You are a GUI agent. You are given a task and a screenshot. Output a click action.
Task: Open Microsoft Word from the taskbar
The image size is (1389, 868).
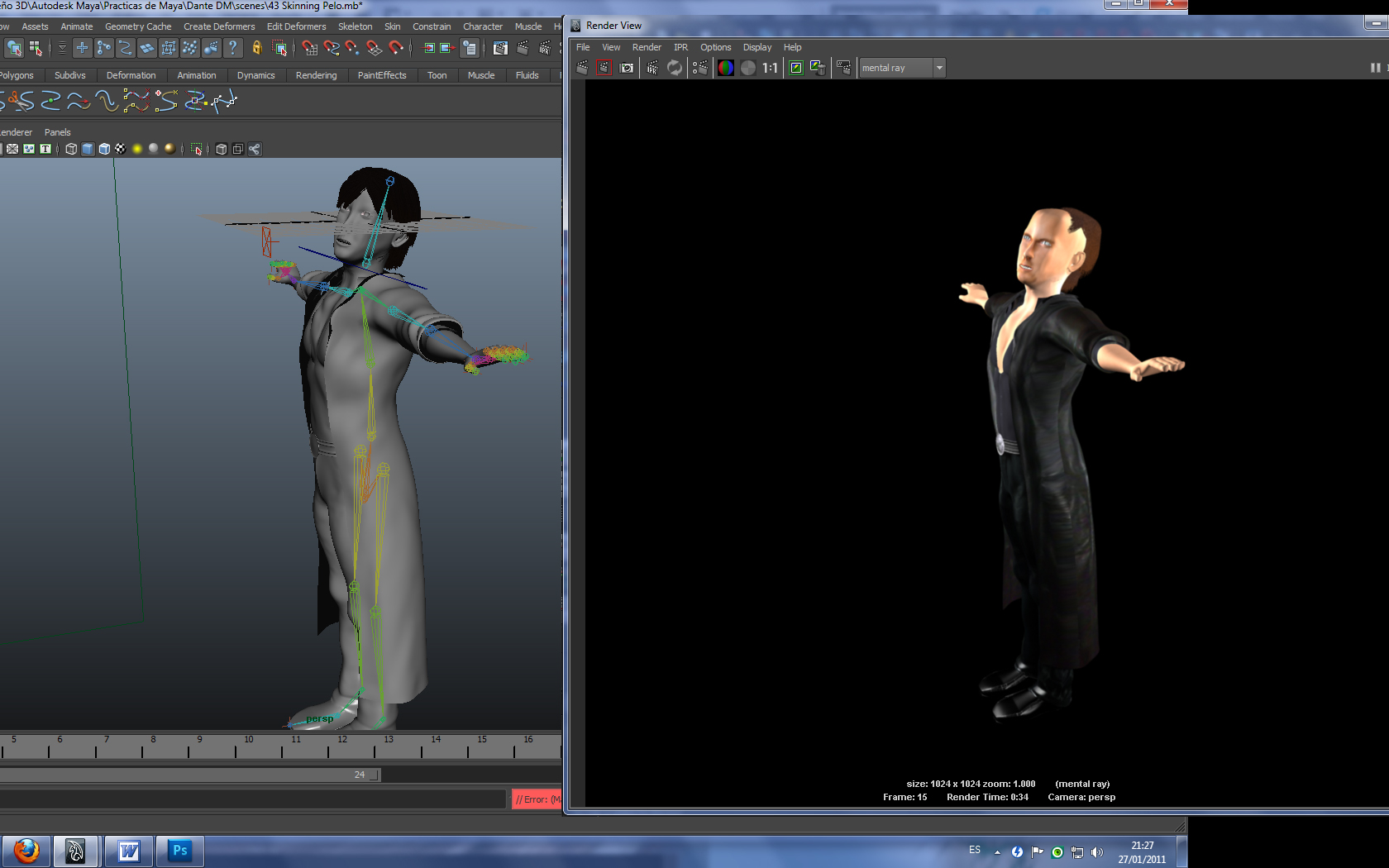coord(129,851)
